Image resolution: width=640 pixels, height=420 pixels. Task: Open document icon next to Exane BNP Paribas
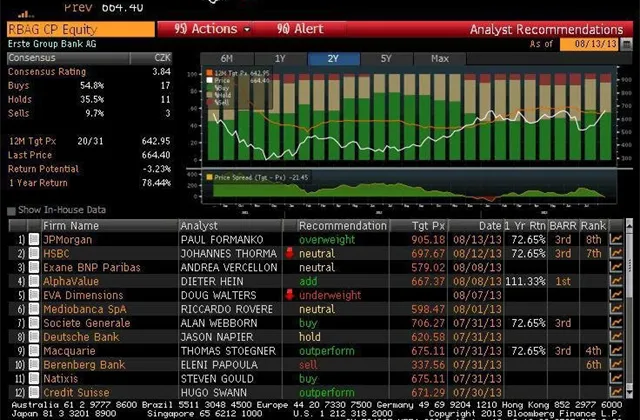[x=34, y=267]
